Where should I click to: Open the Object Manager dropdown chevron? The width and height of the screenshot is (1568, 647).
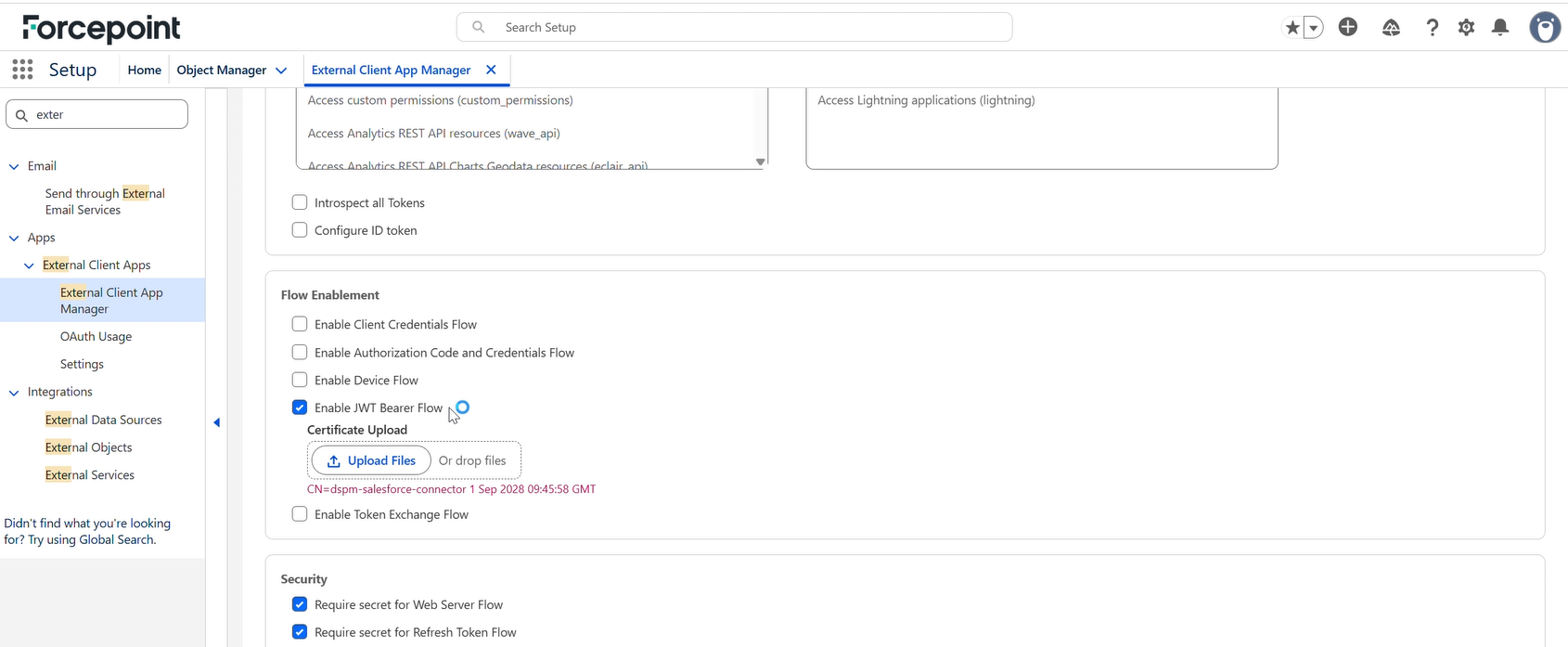coord(281,71)
